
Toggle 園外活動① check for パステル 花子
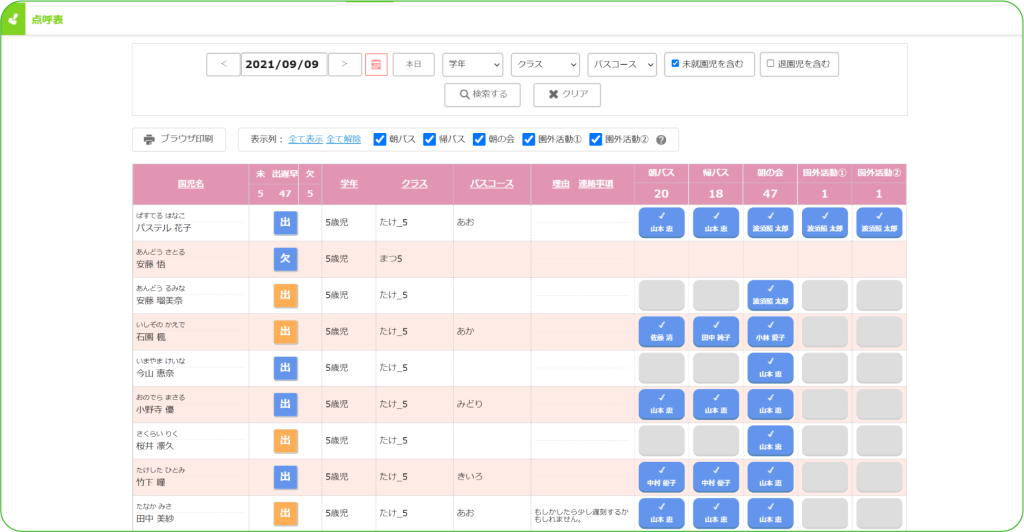[x=825, y=223]
